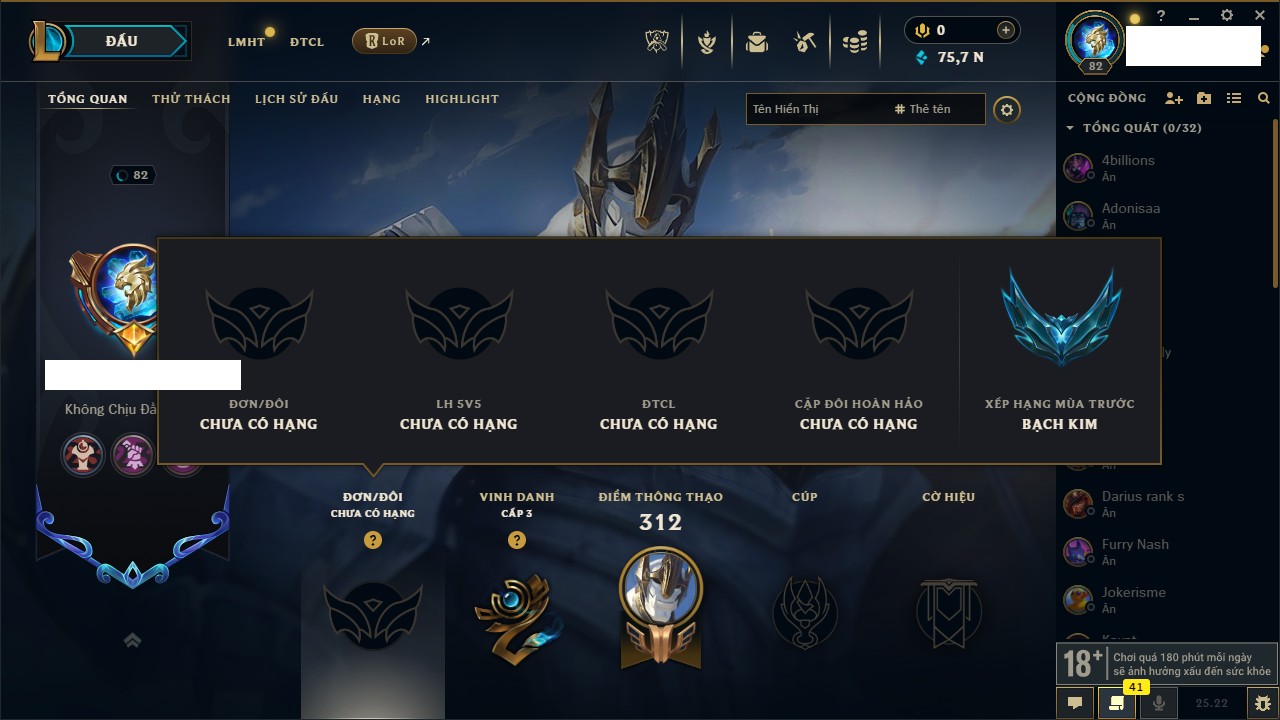Open the Clash trophy icon in top bar
The width and height of the screenshot is (1280, 720).
pyautogui.click(x=657, y=42)
